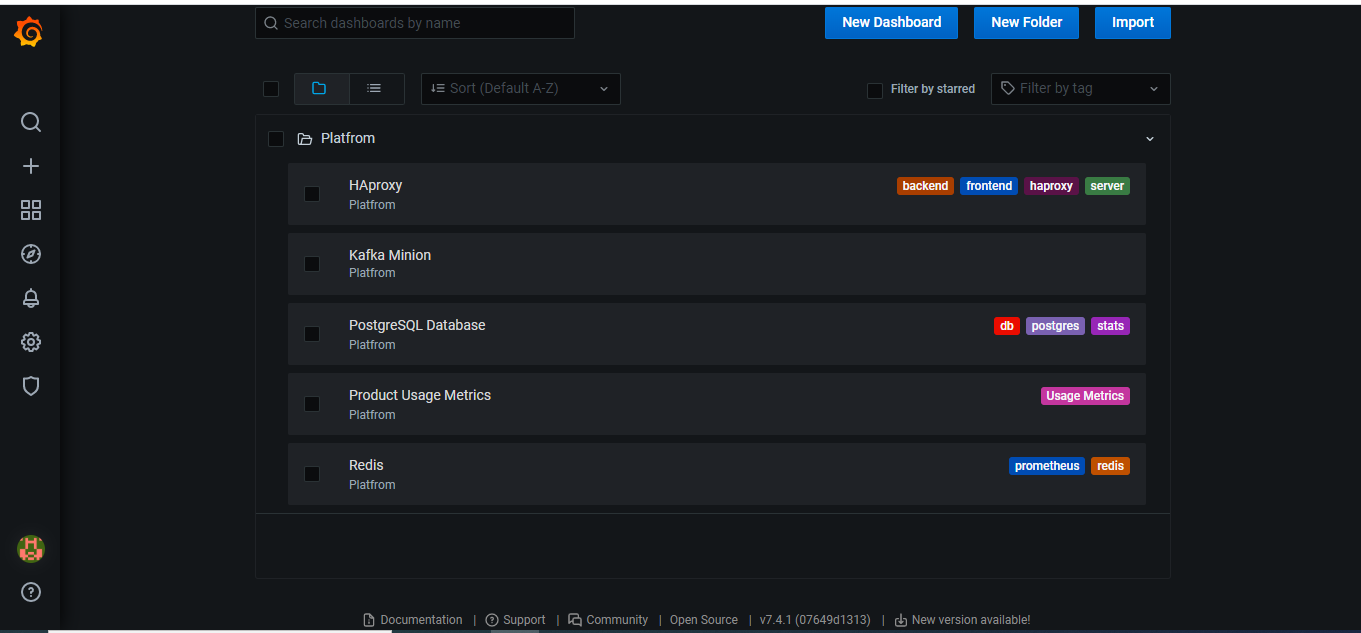This screenshot has width=1361, height=633.
Task: Select the Platfrom folder checkbox
Action: pyautogui.click(x=276, y=139)
